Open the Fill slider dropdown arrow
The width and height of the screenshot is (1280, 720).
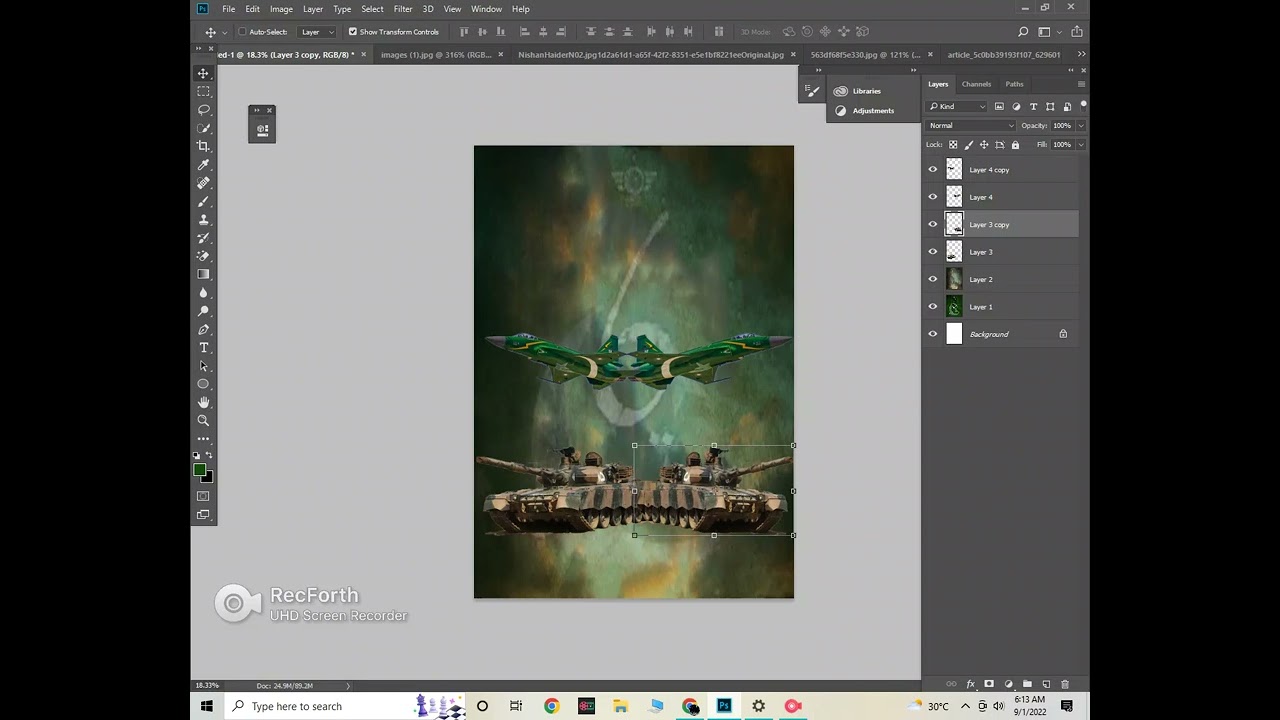coord(1081,145)
